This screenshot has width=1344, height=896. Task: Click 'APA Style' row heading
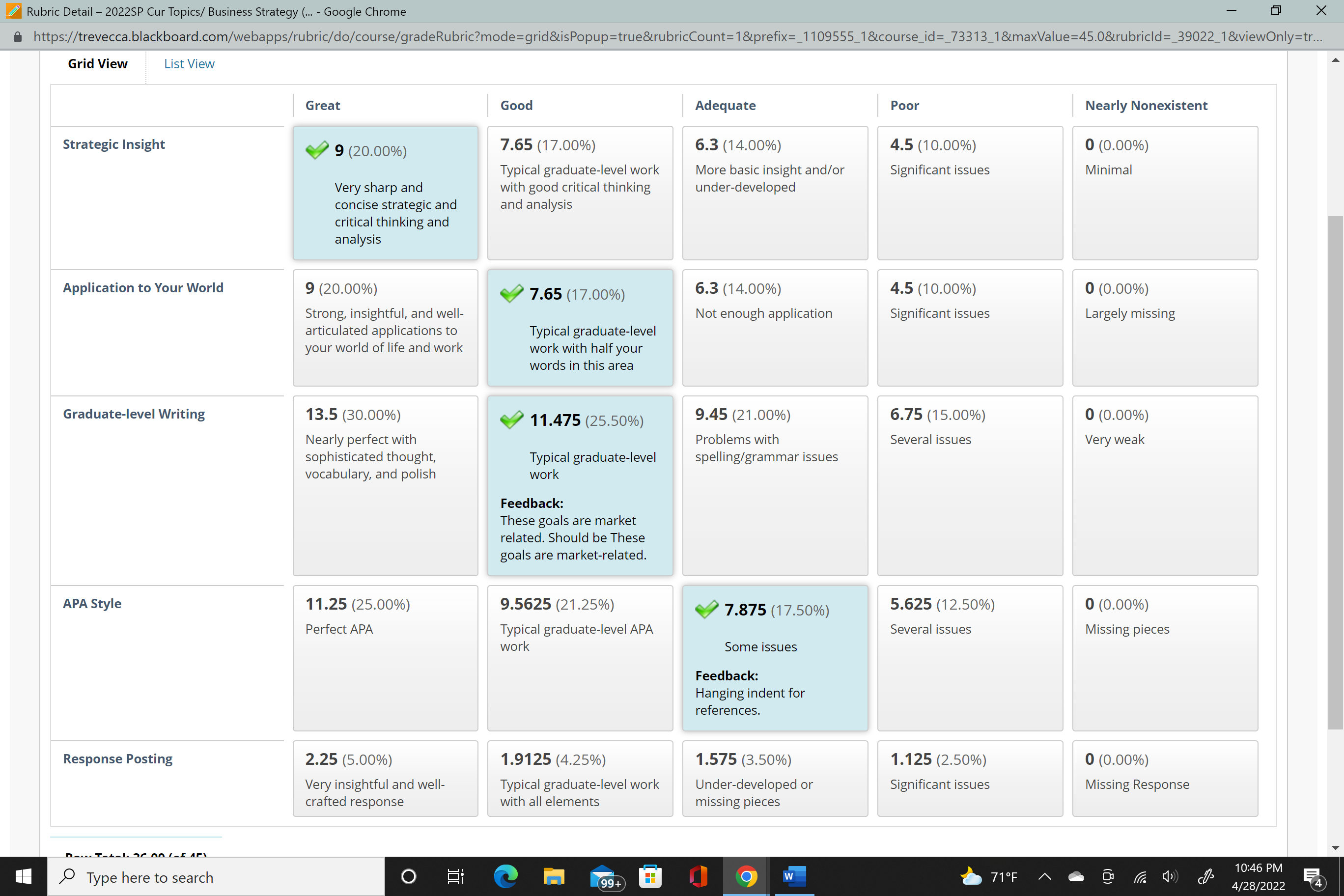tap(92, 603)
